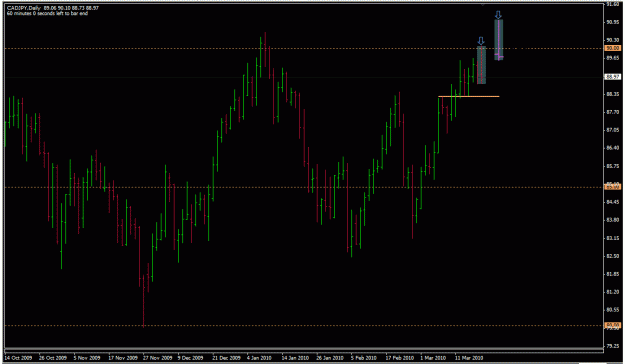Click the 80.55 price axis value
Viewport: 625px width, 364px height.
click(613, 310)
